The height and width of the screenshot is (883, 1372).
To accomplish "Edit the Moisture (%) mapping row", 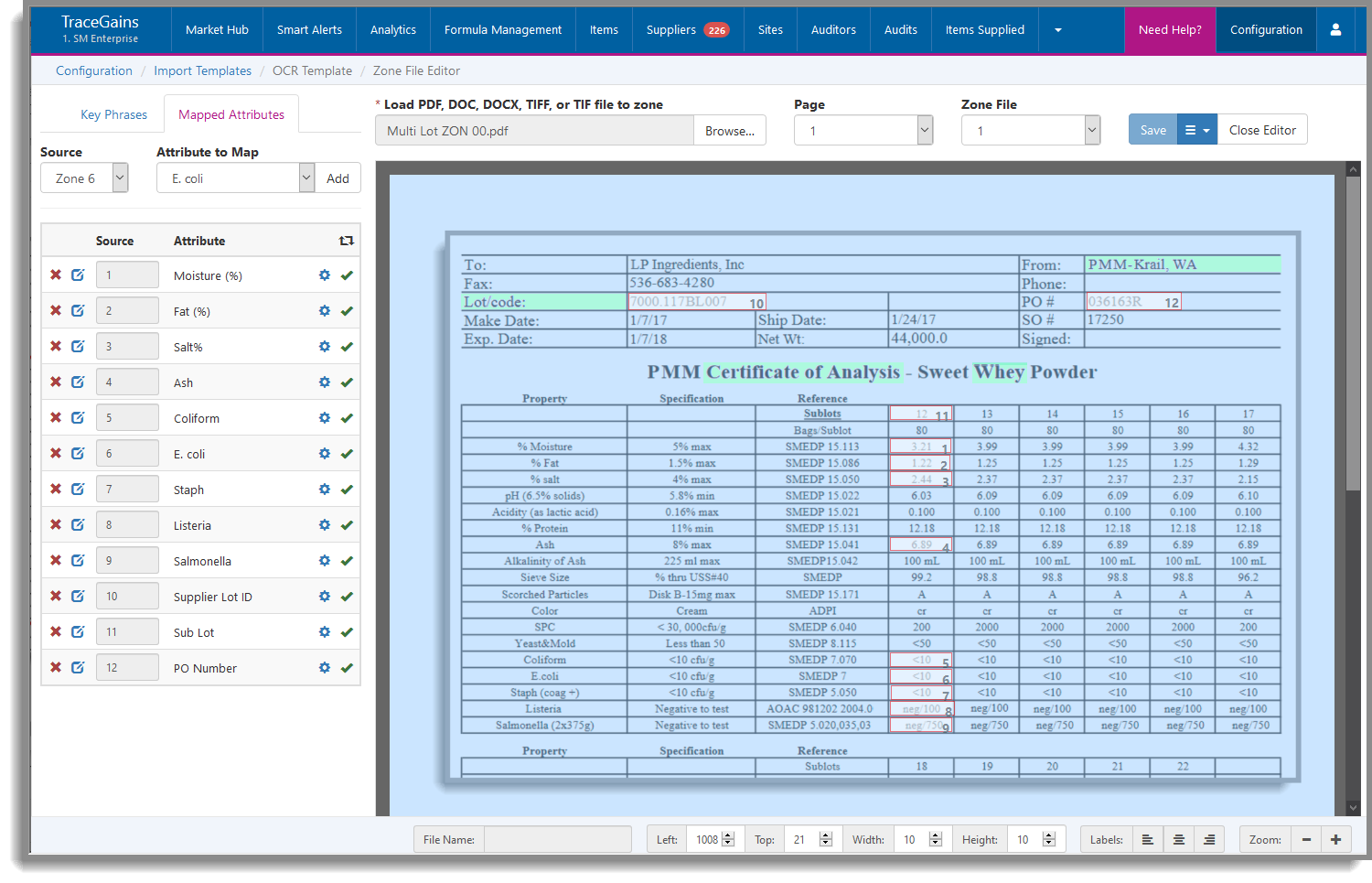I will pyautogui.click(x=78, y=275).
